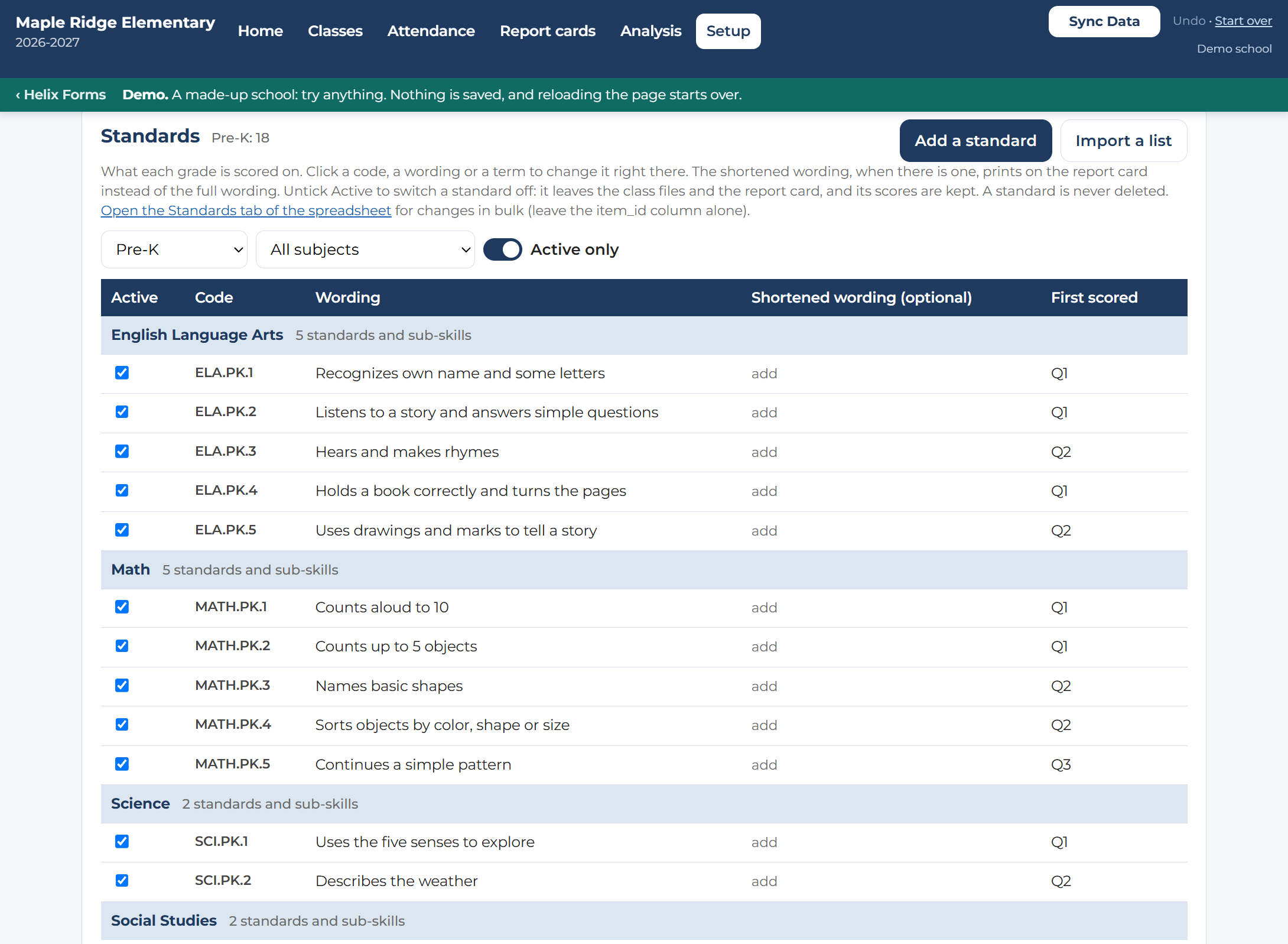Viewport: 1288px width, 944px height.
Task: Edit the MATH.PK.1 code
Action: click(231, 607)
